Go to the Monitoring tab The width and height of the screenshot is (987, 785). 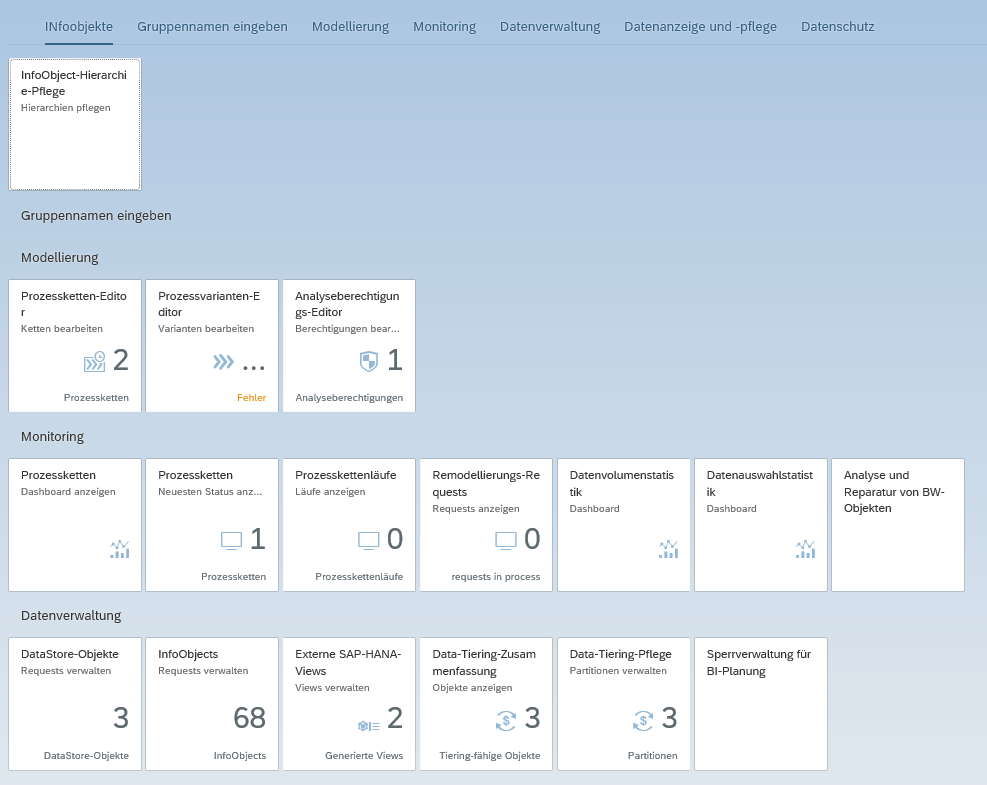[x=444, y=26]
